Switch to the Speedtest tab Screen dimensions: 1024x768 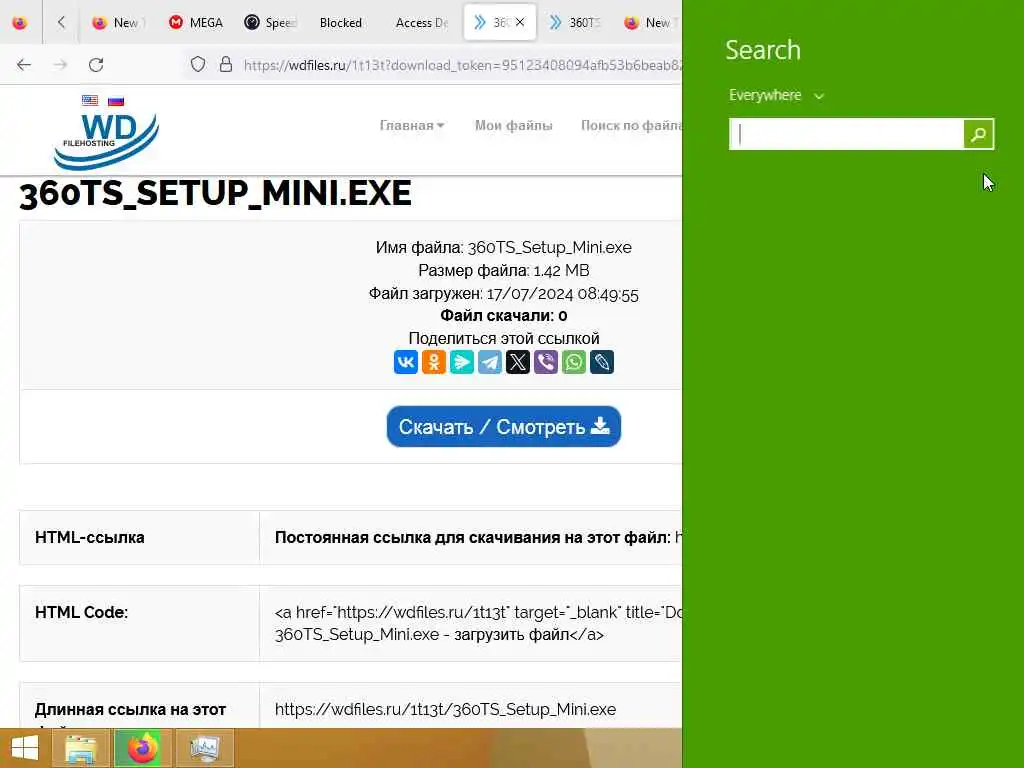tap(270, 22)
